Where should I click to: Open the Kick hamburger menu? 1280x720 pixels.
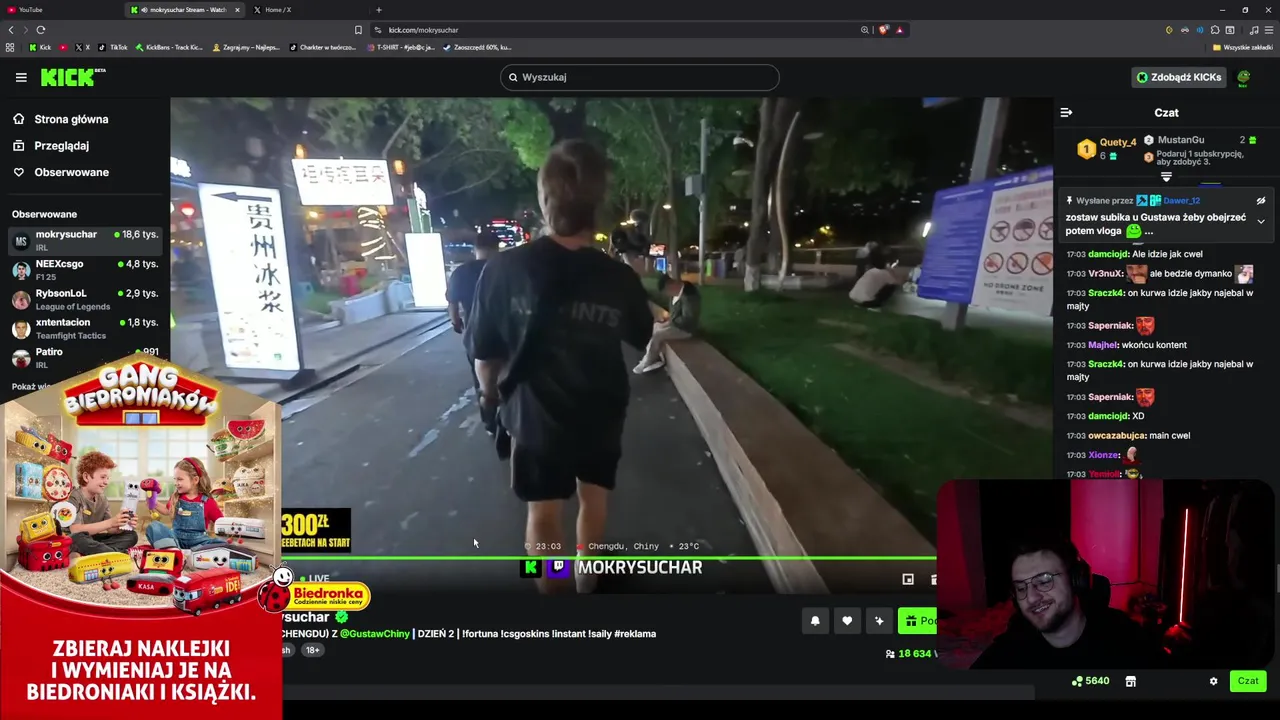pos(21,77)
